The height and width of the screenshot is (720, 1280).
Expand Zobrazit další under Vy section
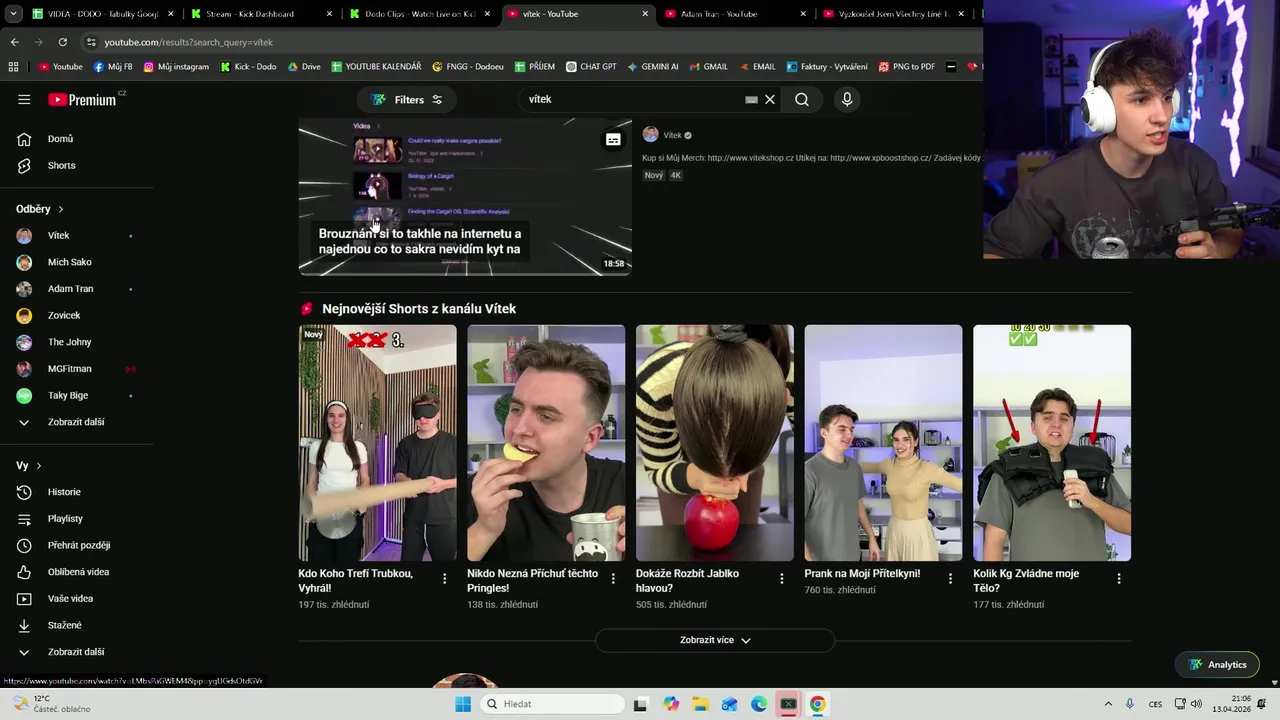coord(76,652)
